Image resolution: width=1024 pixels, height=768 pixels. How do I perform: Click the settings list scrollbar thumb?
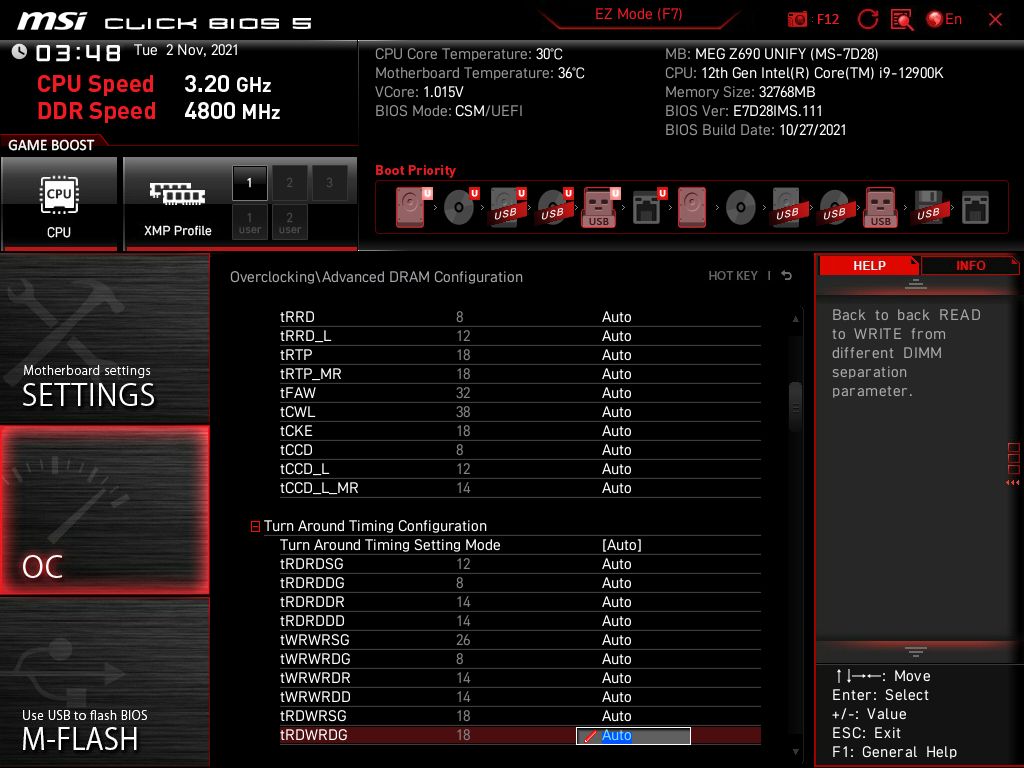click(795, 408)
